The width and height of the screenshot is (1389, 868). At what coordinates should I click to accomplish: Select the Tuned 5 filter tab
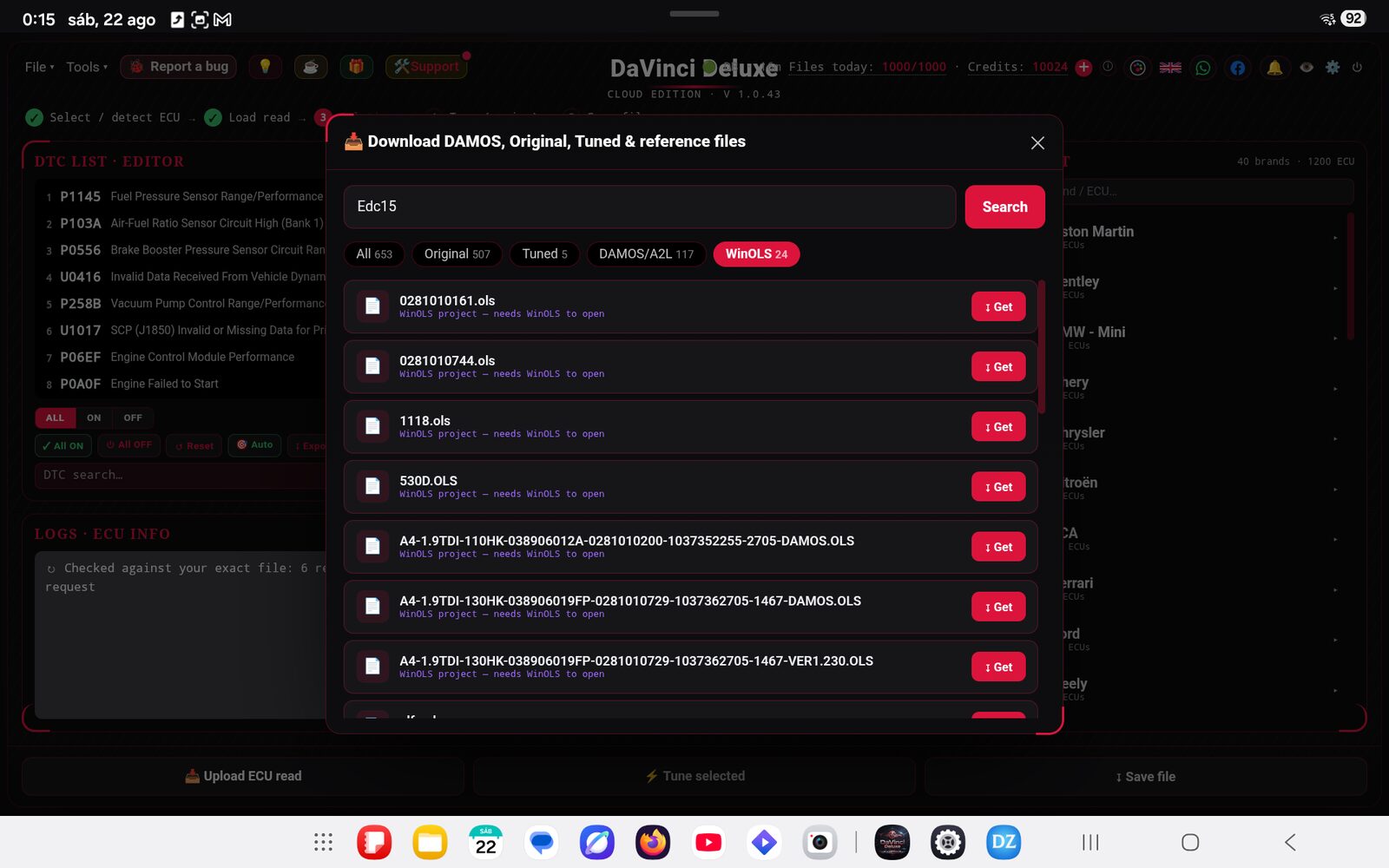pos(544,254)
